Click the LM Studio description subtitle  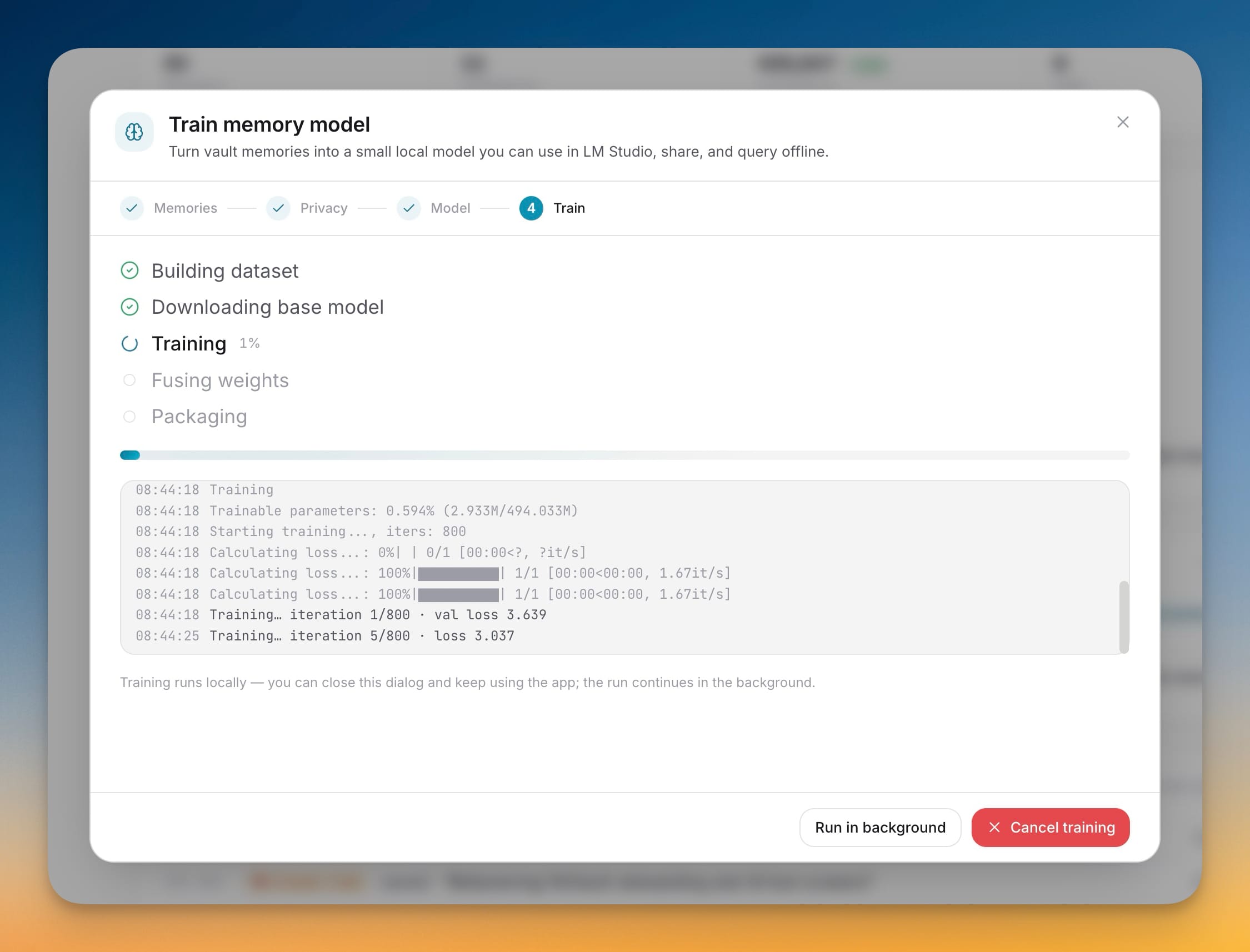(x=498, y=152)
